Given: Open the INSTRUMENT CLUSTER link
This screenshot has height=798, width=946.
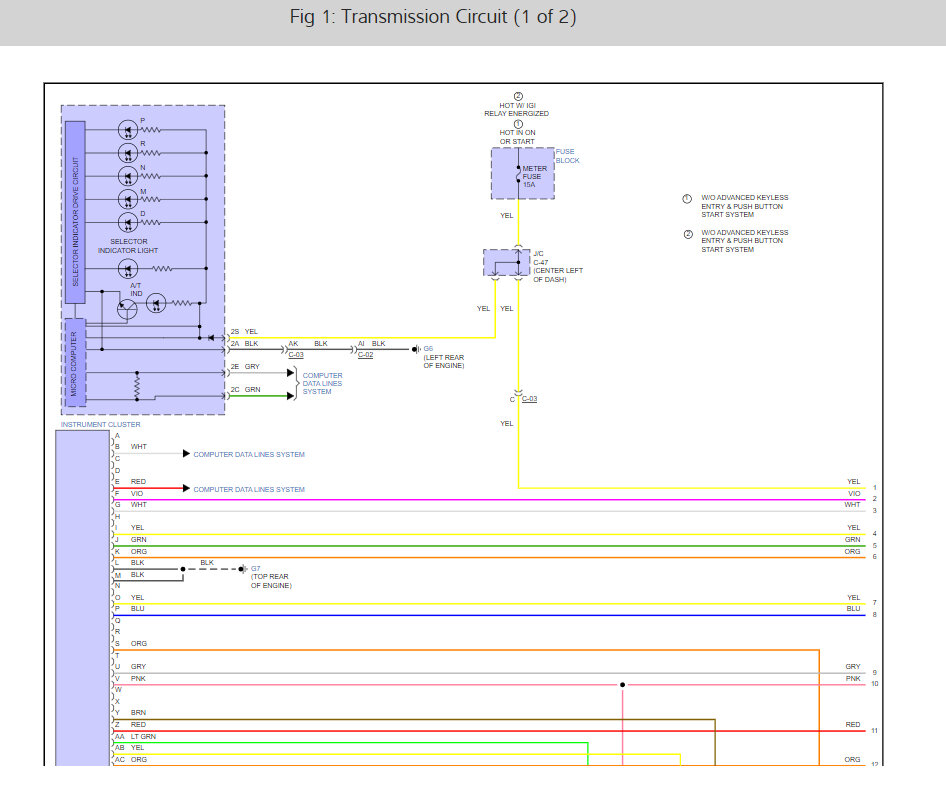Looking at the screenshot, I should point(100,425).
